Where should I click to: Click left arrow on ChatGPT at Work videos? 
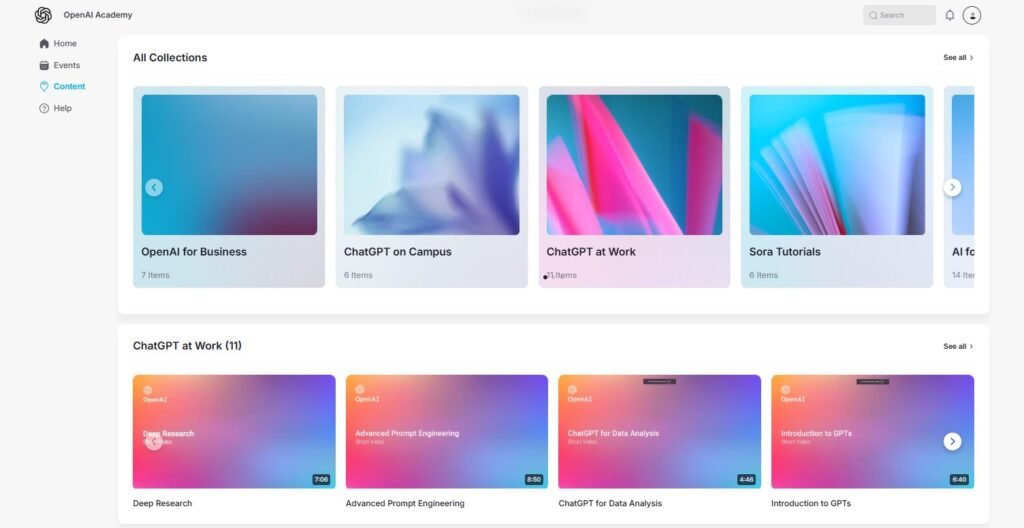[x=154, y=442]
